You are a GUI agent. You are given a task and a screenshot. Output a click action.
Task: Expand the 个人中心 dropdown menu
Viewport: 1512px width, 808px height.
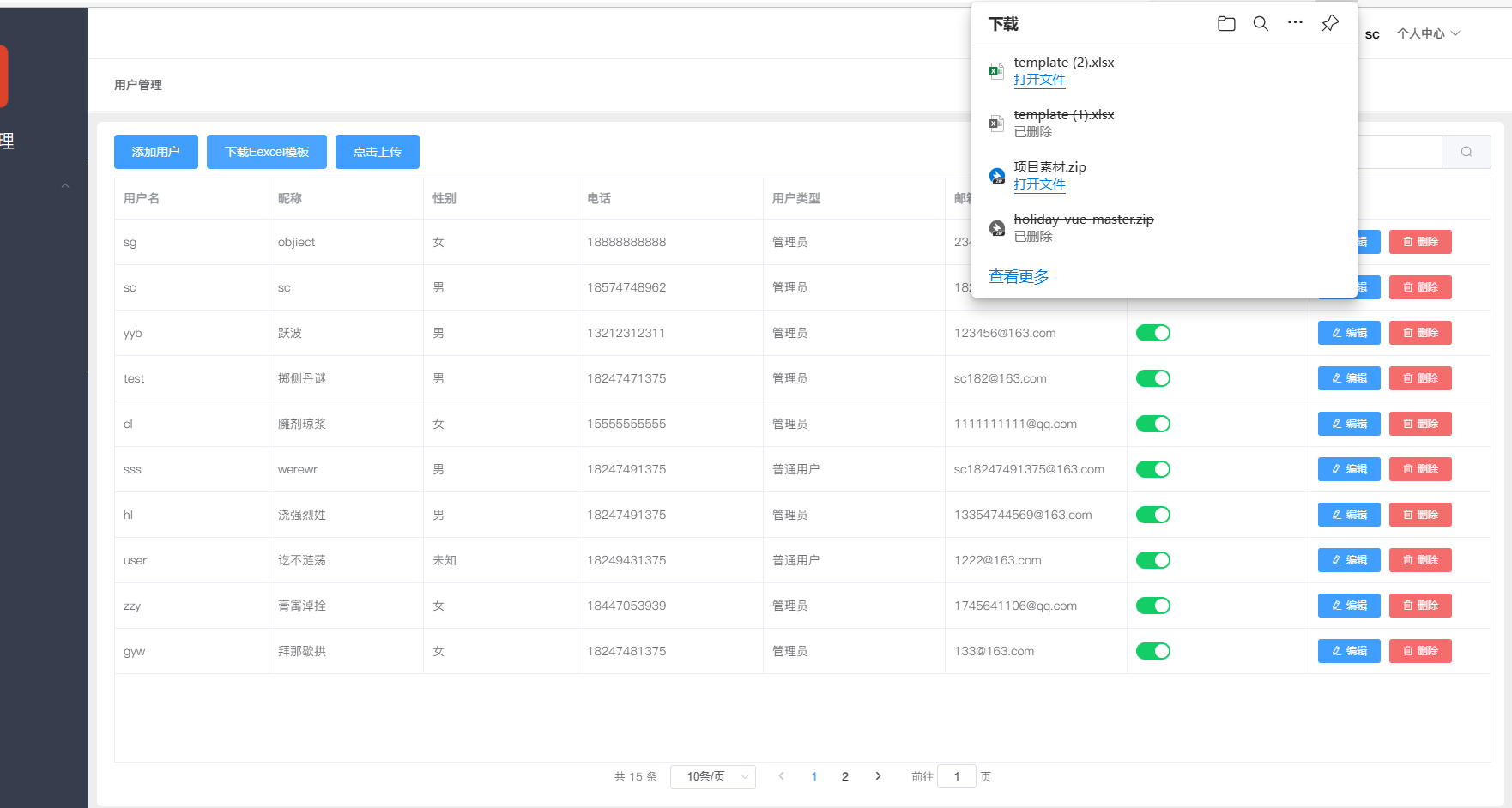(x=1428, y=33)
